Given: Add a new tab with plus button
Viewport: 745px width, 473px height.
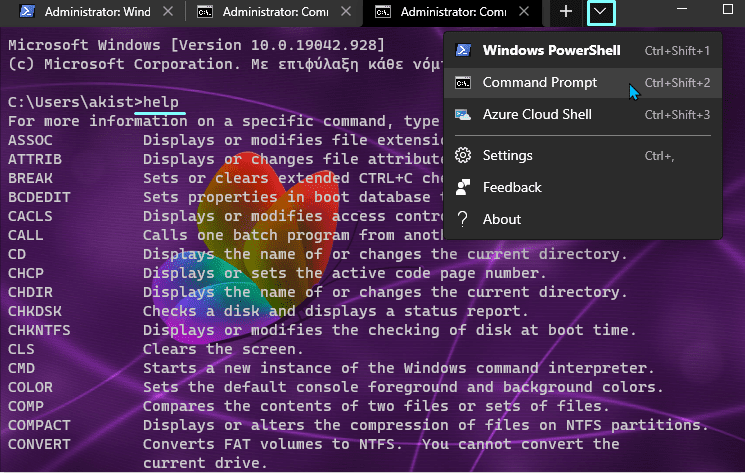Looking at the screenshot, I should pos(565,12).
